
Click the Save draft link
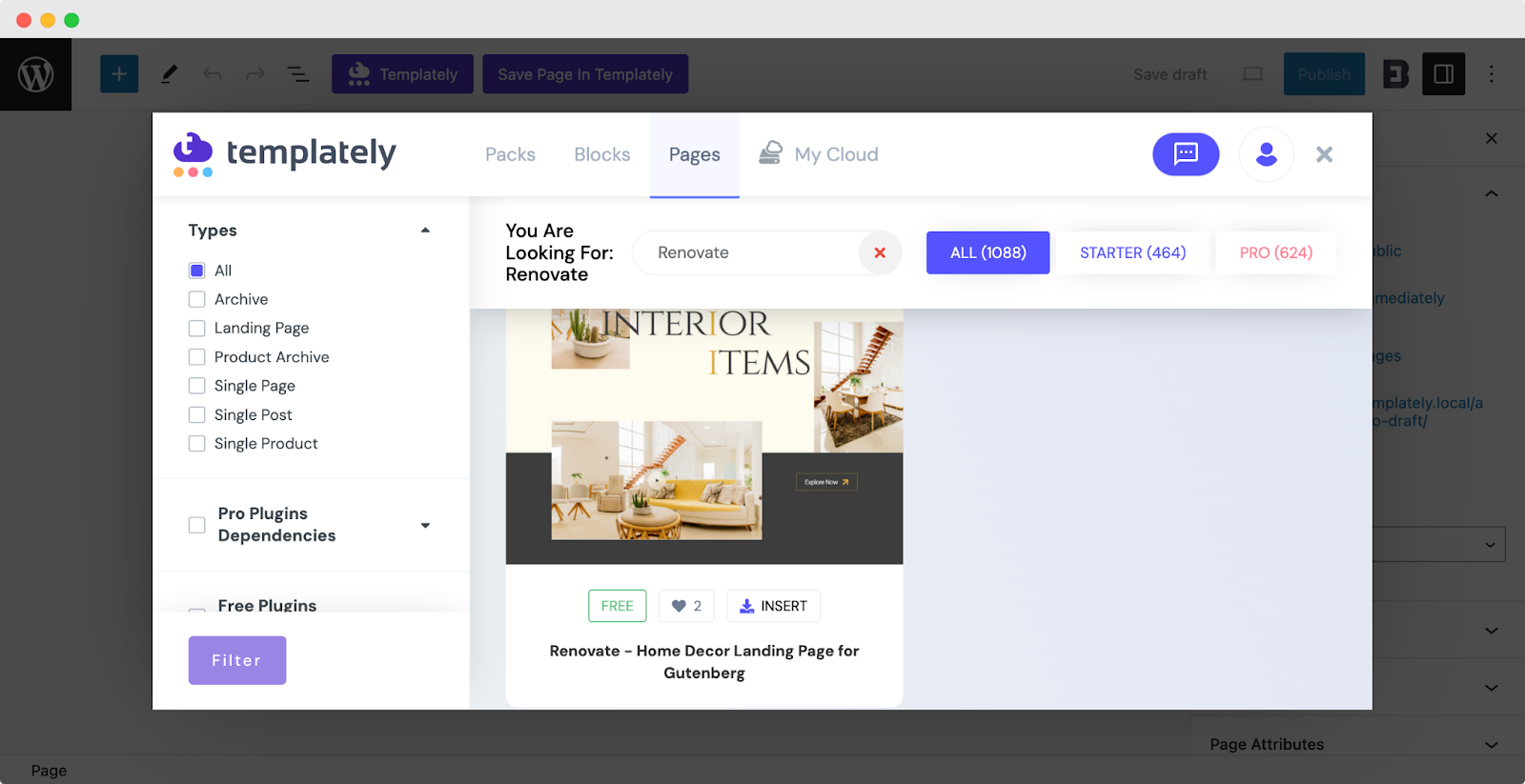coord(1169,74)
